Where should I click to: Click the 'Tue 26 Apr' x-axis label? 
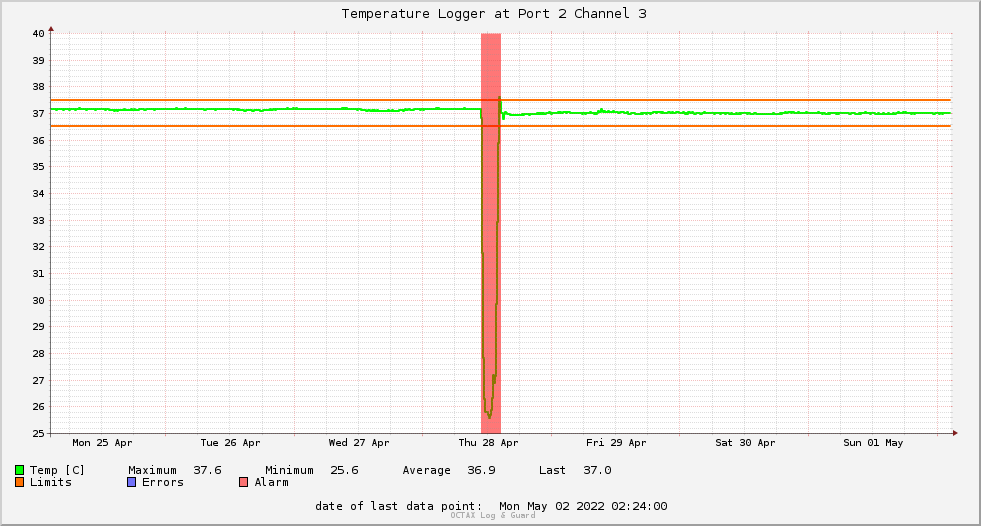(230, 443)
